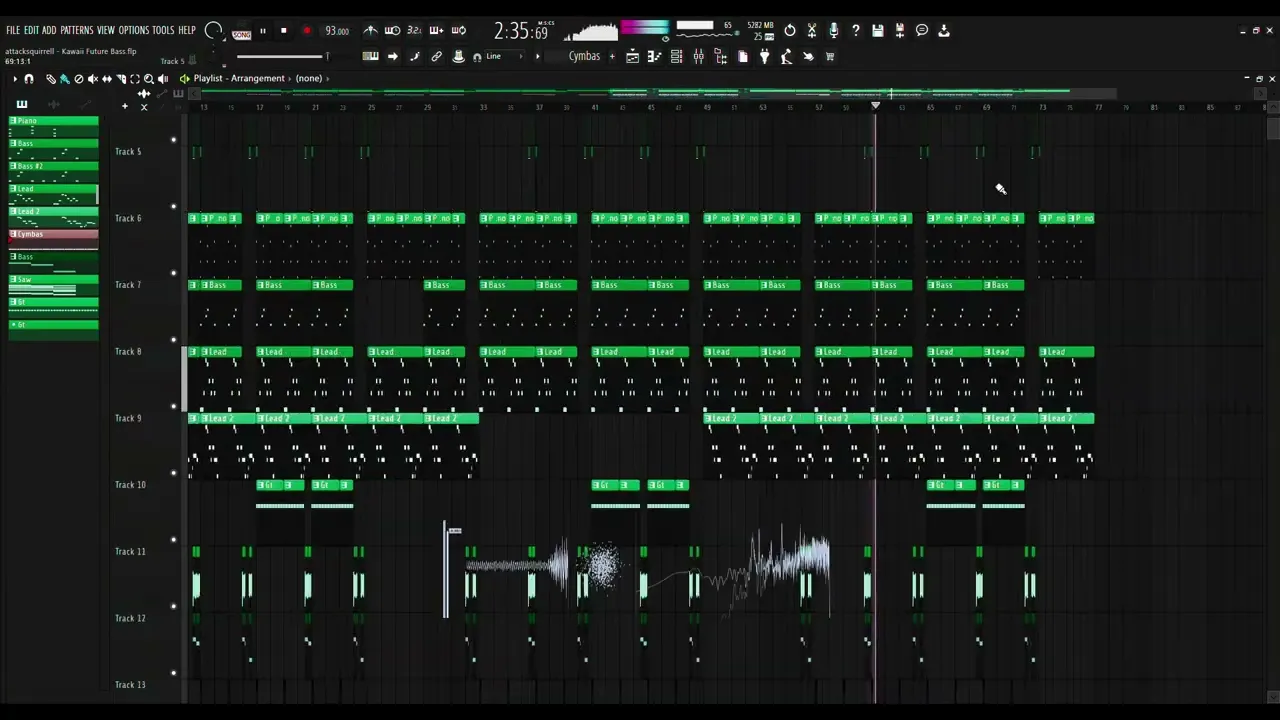
Task: Add new pattern with plus button
Action: [x=612, y=56]
